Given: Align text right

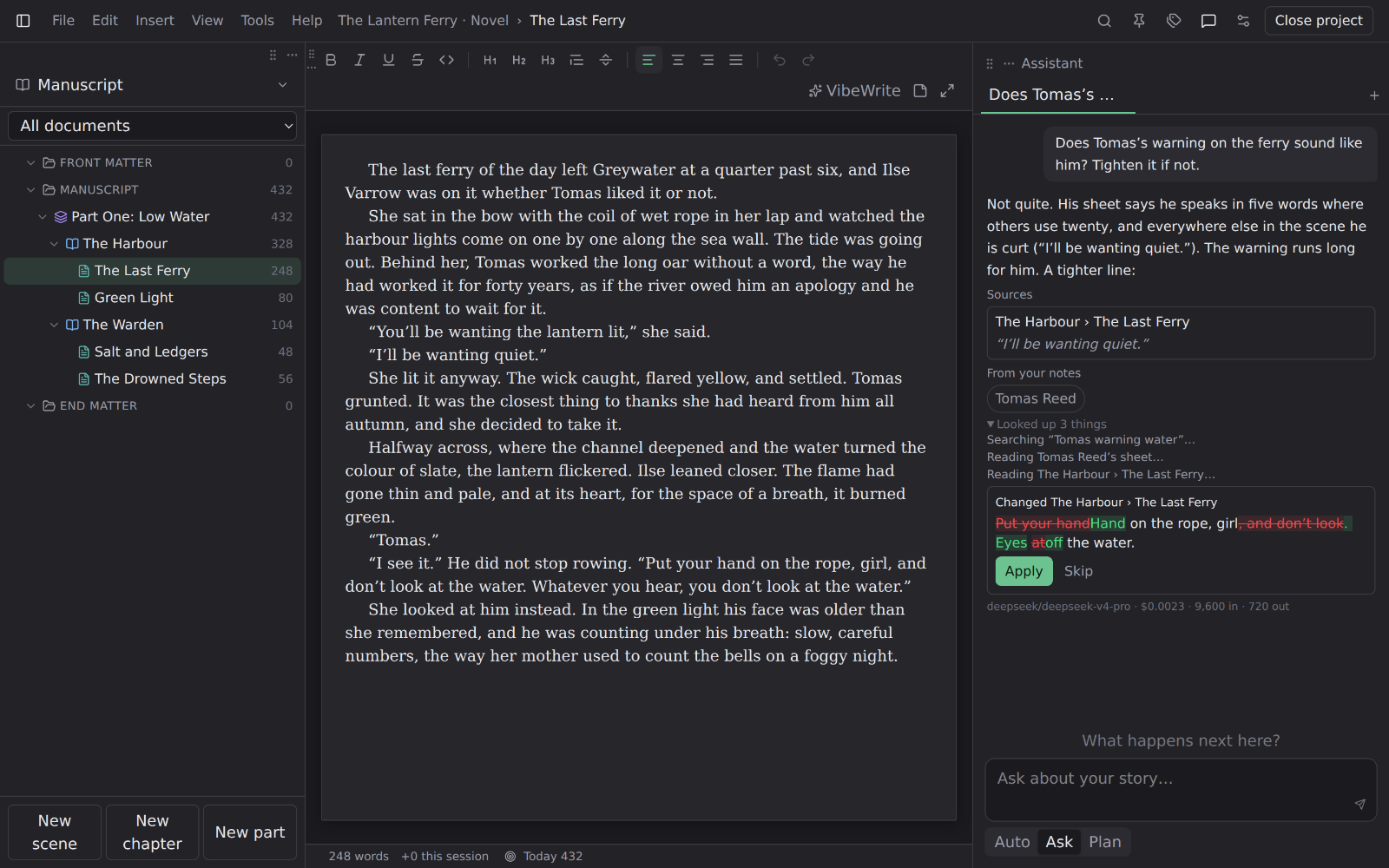Looking at the screenshot, I should [x=708, y=60].
